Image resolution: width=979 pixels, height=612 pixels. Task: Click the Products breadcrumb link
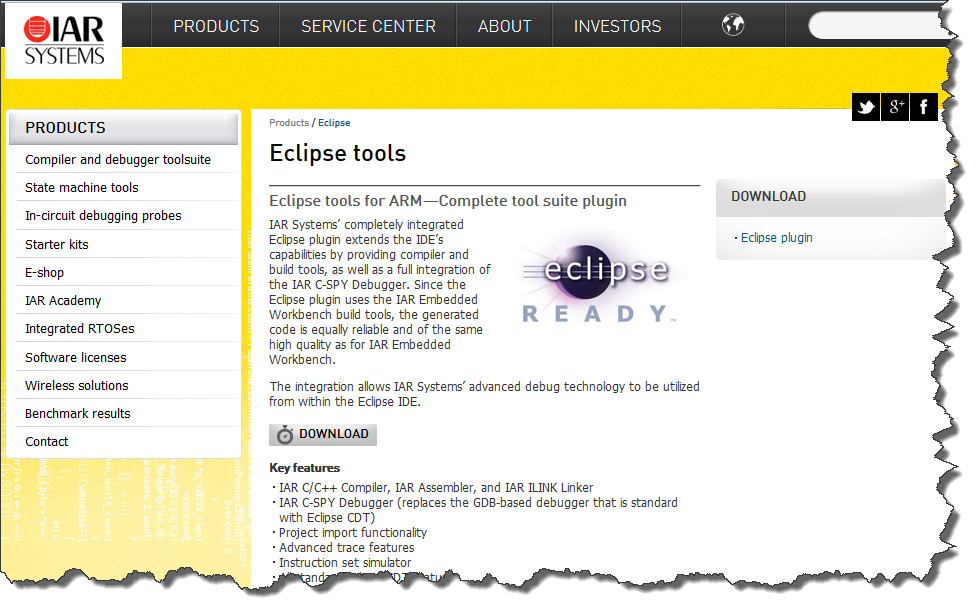point(289,123)
